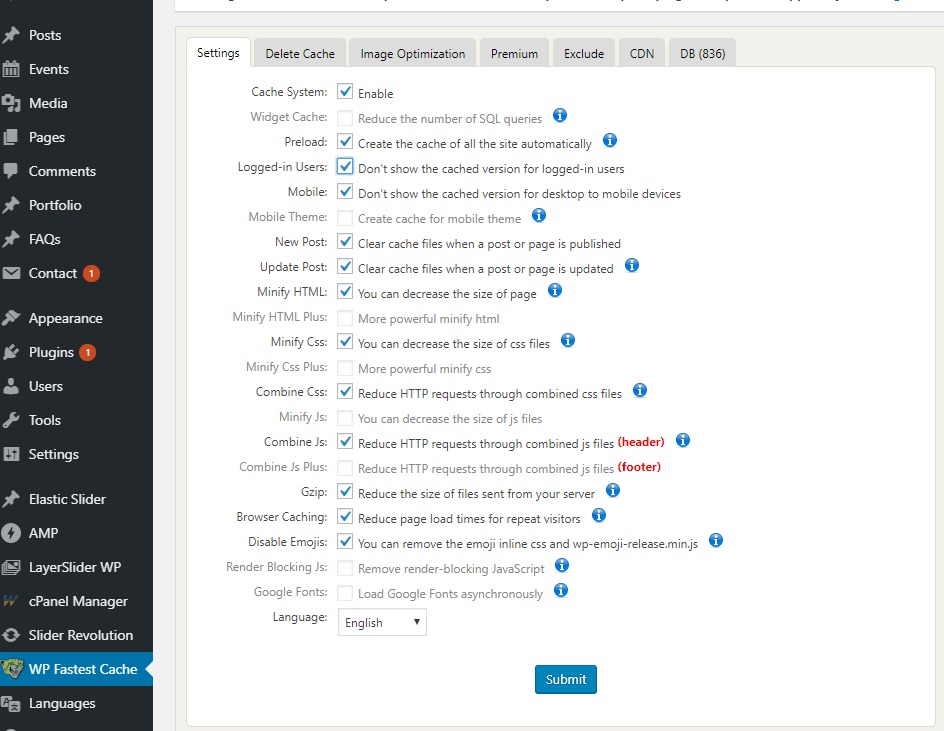The width and height of the screenshot is (944, 731).
Task: Click info icon beside Google Fonts
Action: coord(560,591)
